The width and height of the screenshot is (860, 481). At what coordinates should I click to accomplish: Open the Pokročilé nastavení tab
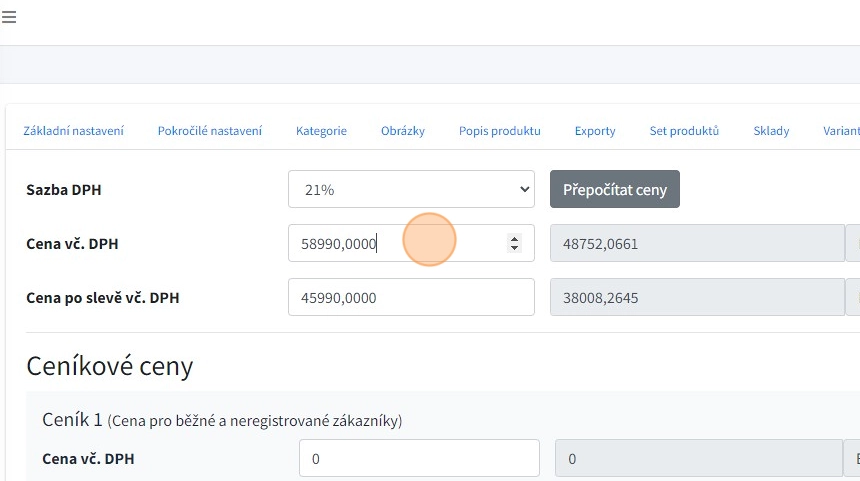(x=209, y=131)
